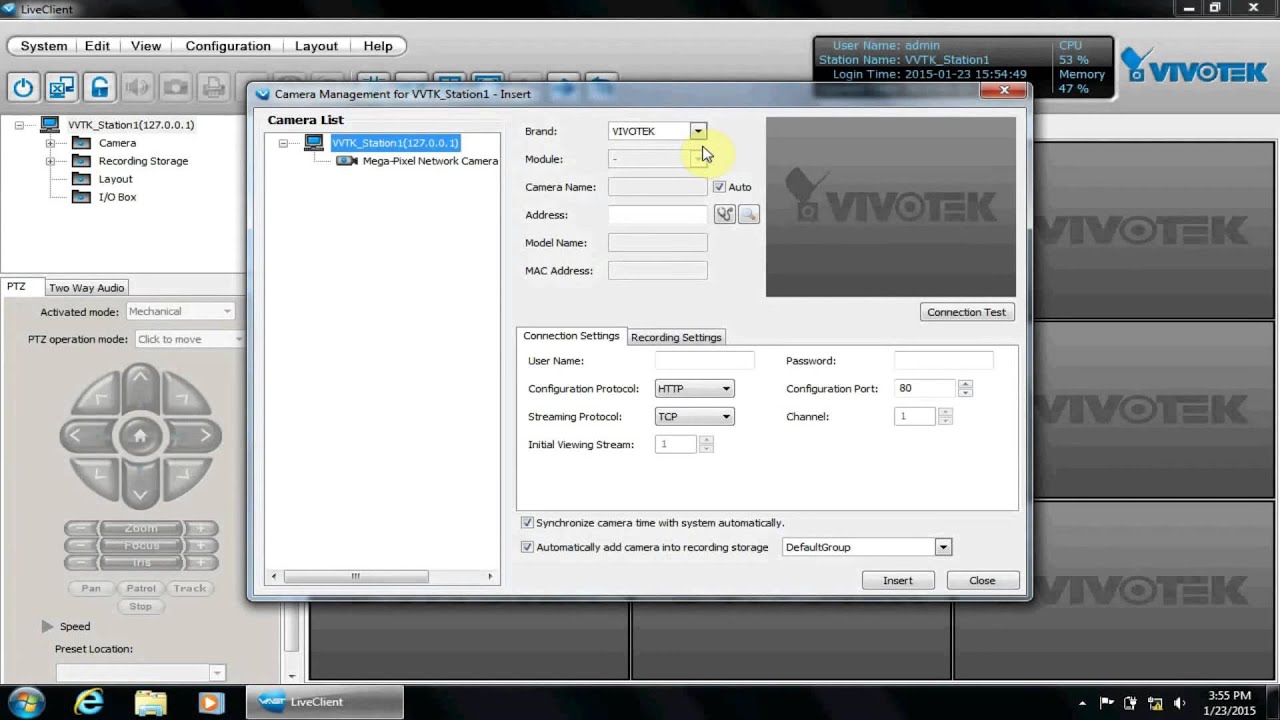This screenshot has height=720, width=1280.
Task: Click the User Name input field
Action: [x=704, y=361]
